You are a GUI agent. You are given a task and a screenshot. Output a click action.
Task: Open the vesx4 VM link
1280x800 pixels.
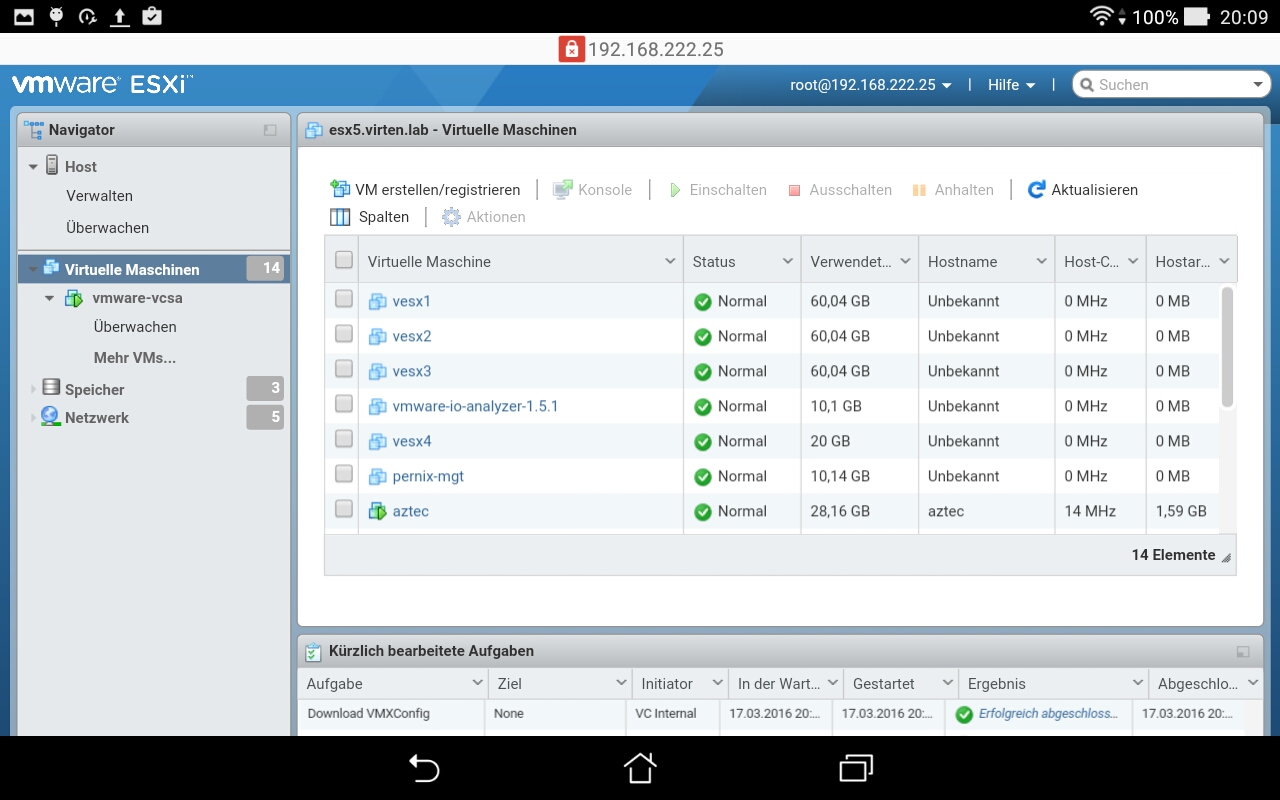412,441
